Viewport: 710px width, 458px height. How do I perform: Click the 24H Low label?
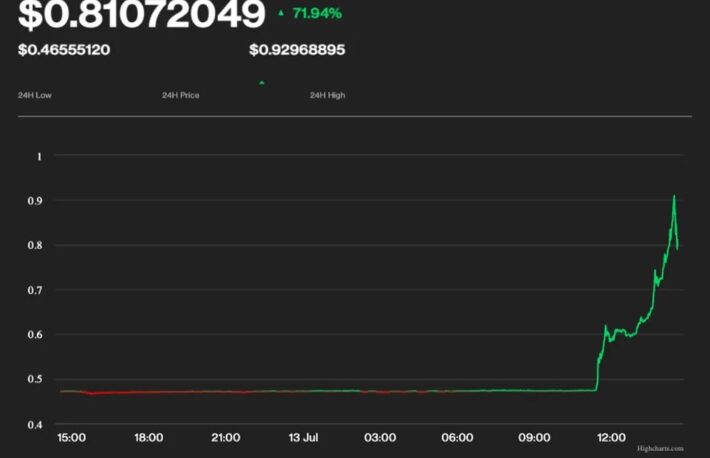point(34,95)
